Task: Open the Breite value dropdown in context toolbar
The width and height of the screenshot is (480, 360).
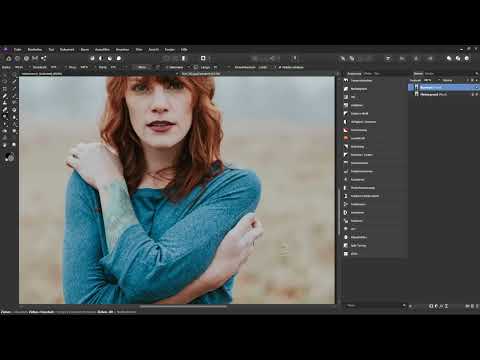Action: 29,67
